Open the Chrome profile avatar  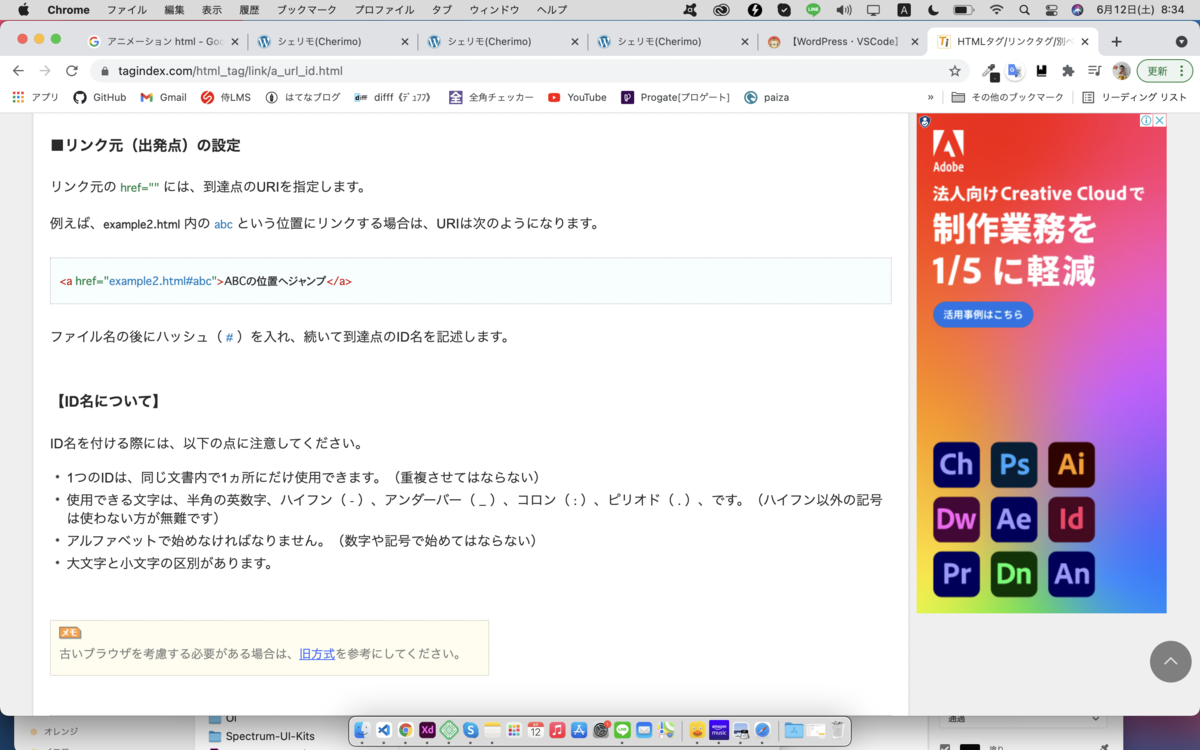(1120, 71)
